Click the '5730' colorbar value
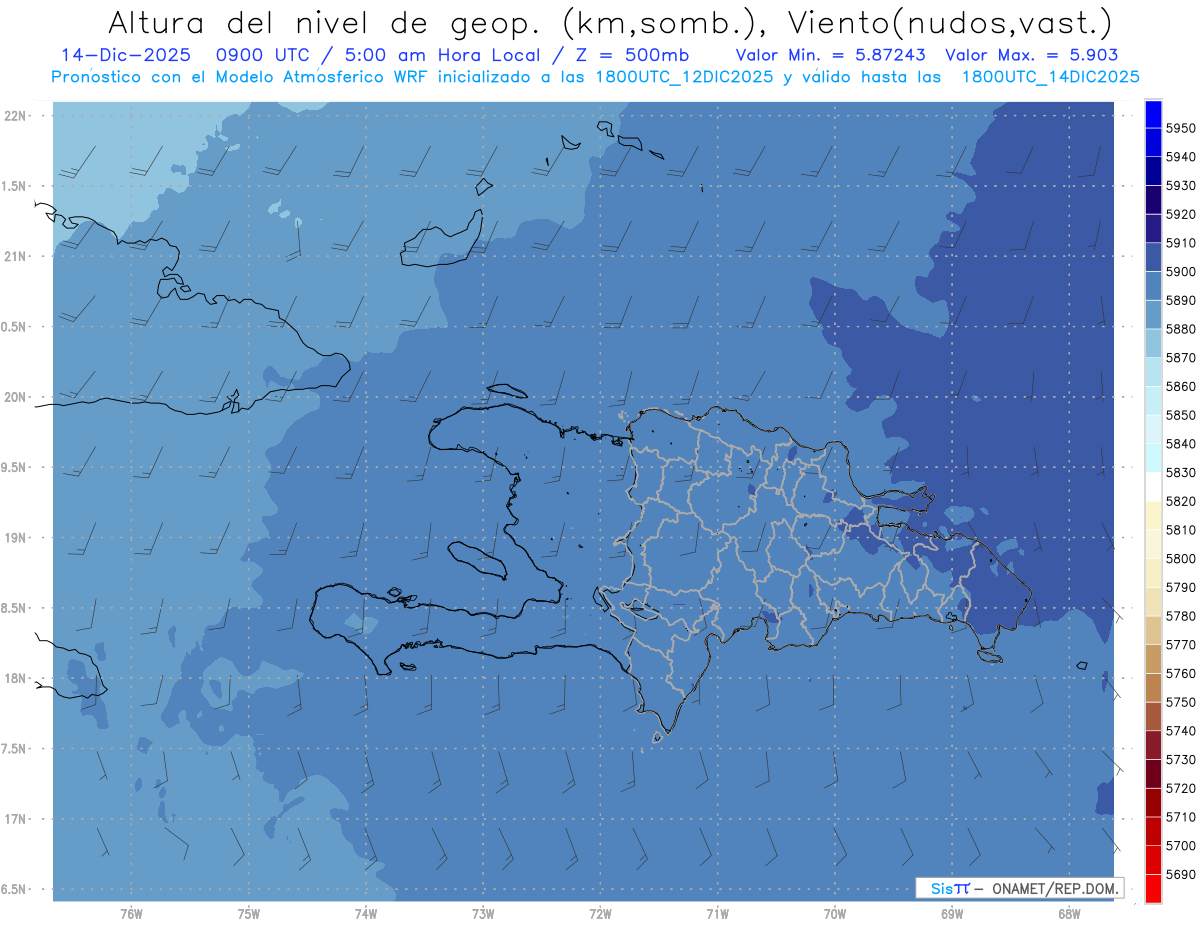Viewport: 1200px width, 927px height. pos(1180,760)
